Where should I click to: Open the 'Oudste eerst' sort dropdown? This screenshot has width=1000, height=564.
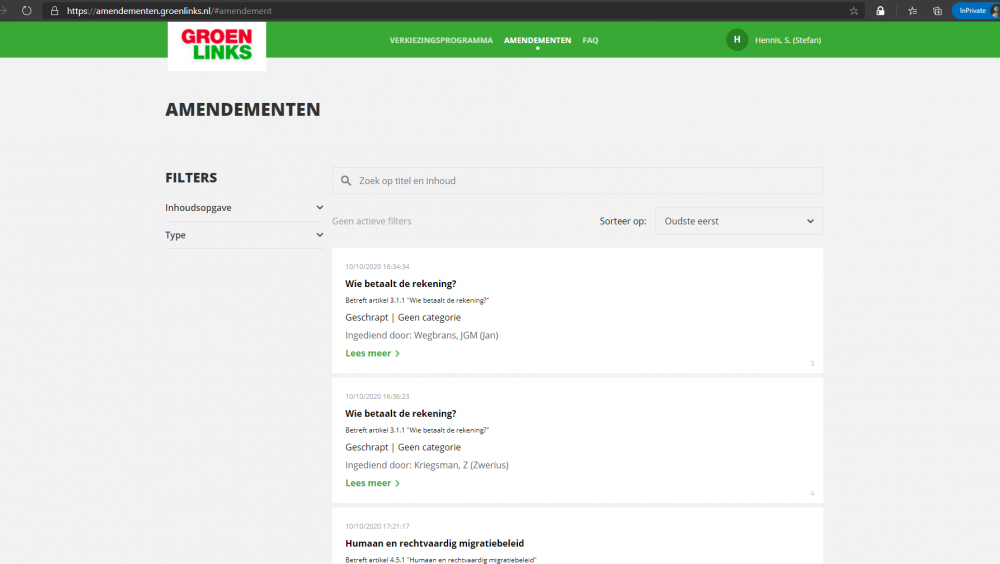pyautogui.click(x=739, y=221)
